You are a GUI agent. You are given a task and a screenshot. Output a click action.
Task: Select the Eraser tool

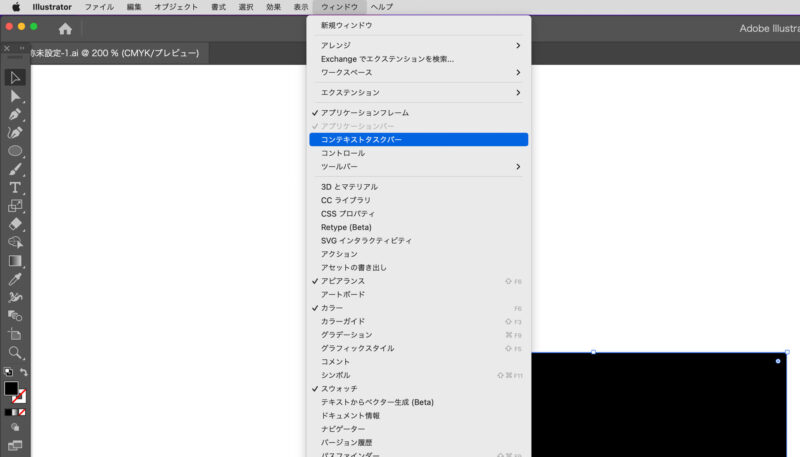[16, 224]
